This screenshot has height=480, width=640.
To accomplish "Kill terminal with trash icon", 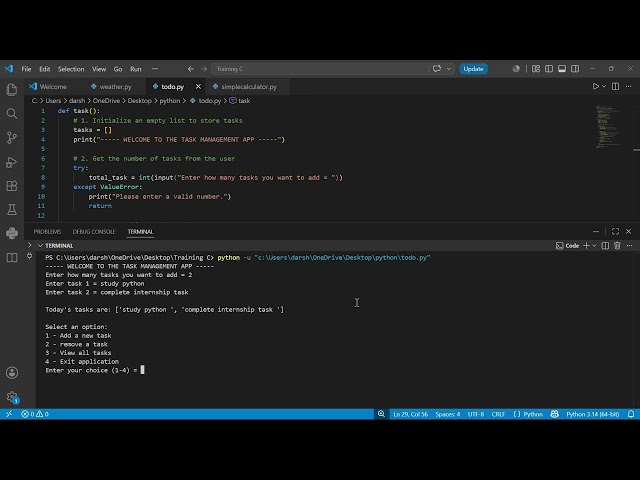I will click(617, 245).
